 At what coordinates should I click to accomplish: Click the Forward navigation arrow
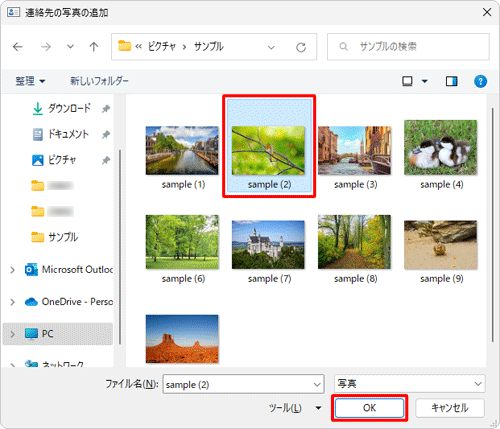click(46, 47)
